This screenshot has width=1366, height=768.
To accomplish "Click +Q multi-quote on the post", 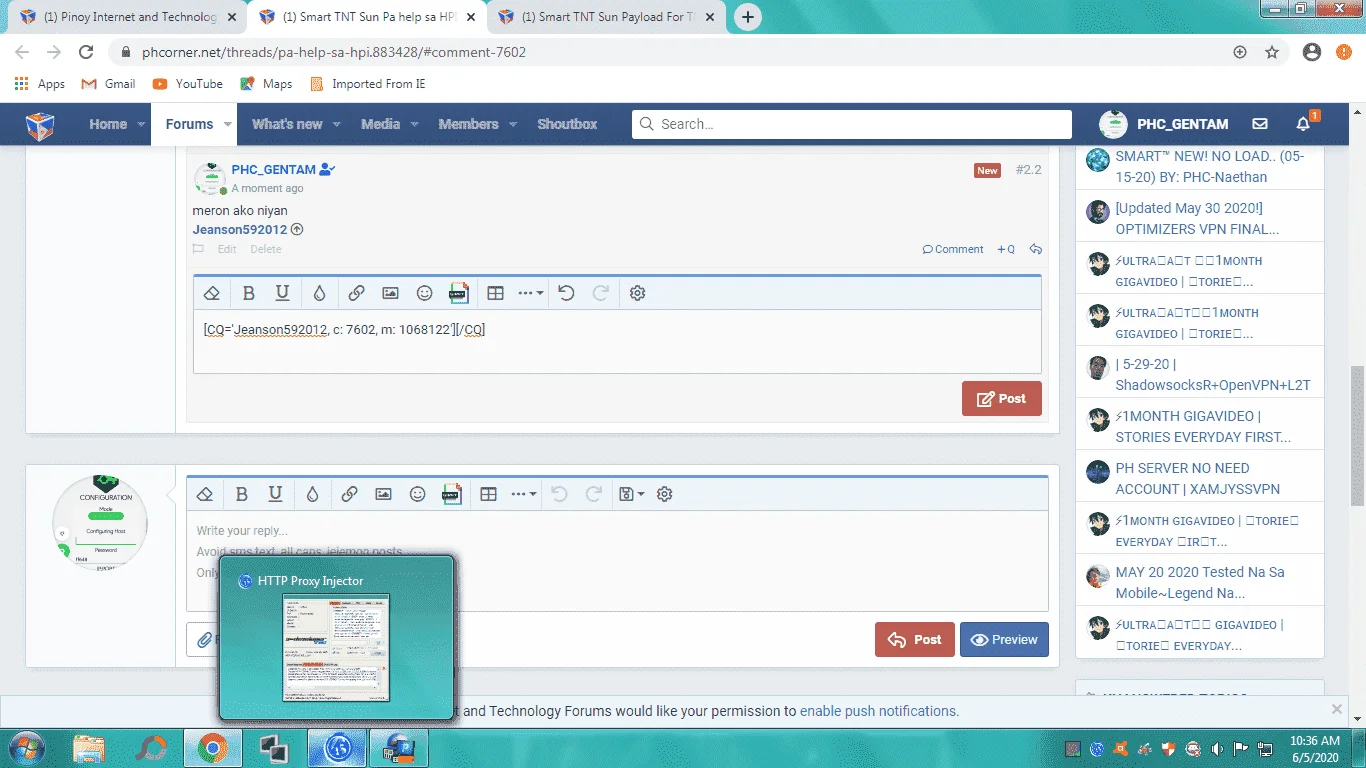I will [x=1006, y=249].
